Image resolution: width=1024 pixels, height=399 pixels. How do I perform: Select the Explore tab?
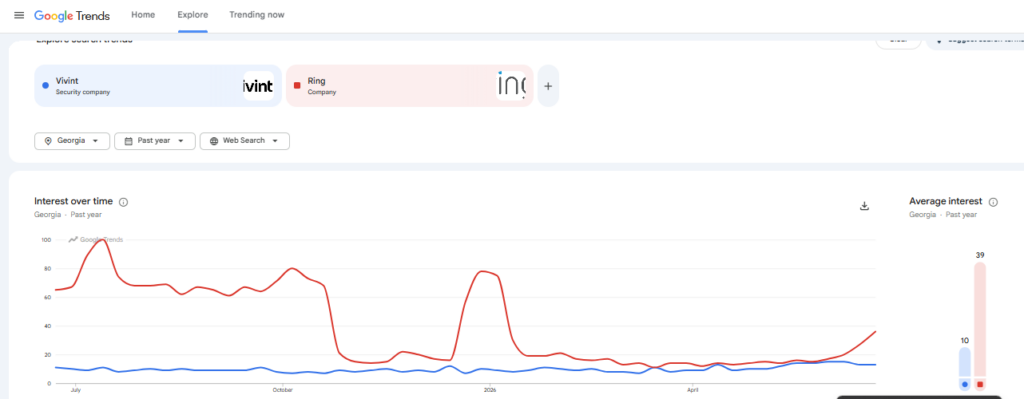(x=193, y=14)
